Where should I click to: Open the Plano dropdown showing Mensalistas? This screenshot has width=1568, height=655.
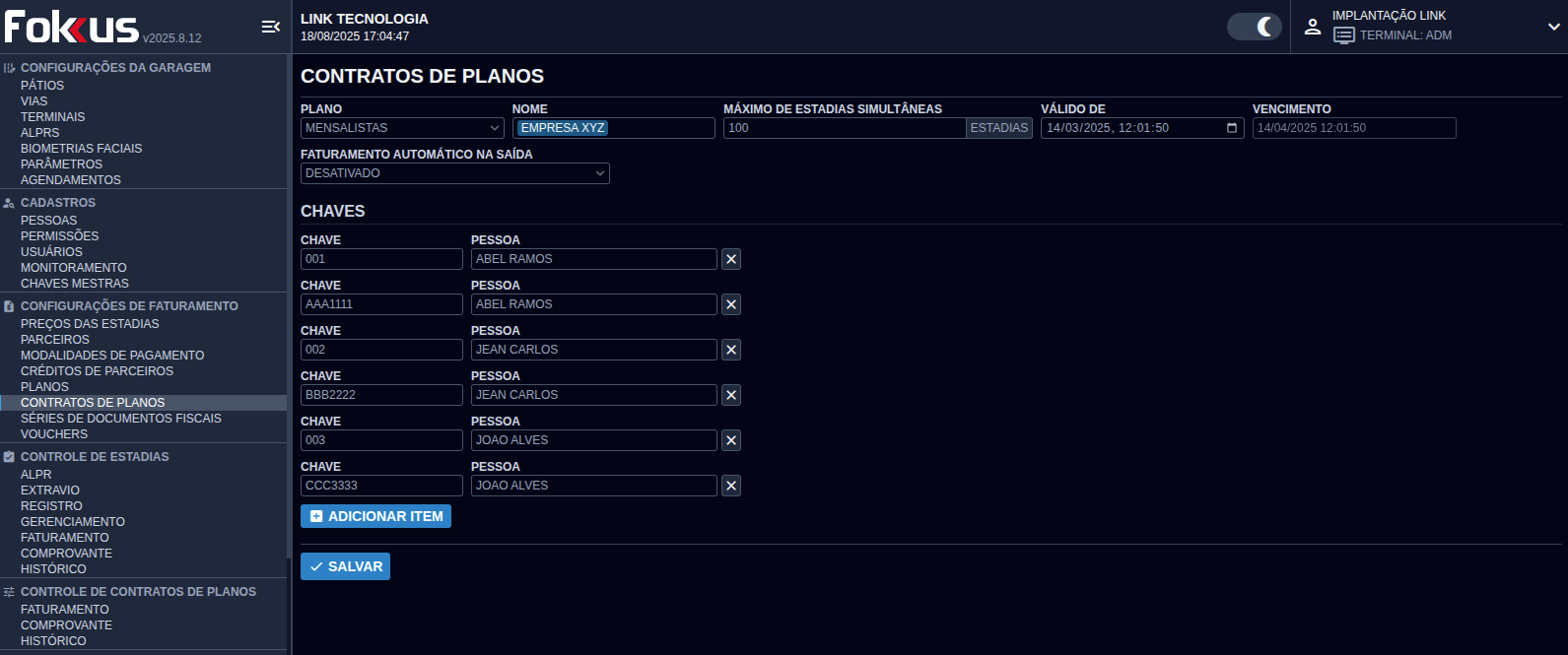pyautogui.click(x=402, y=128)
